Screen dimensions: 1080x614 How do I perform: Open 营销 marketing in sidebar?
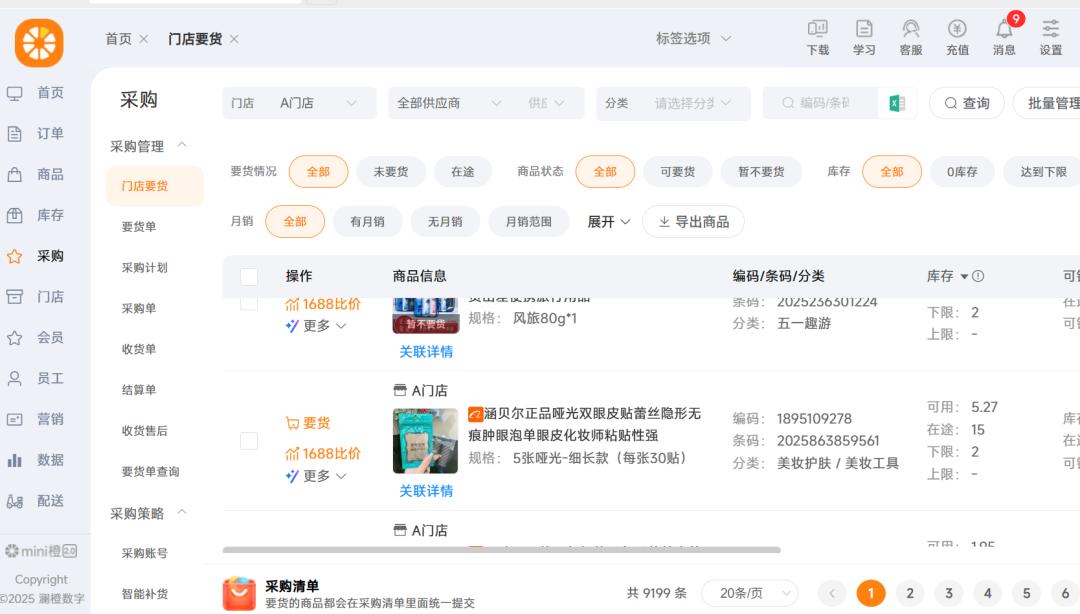click(36, 419)
